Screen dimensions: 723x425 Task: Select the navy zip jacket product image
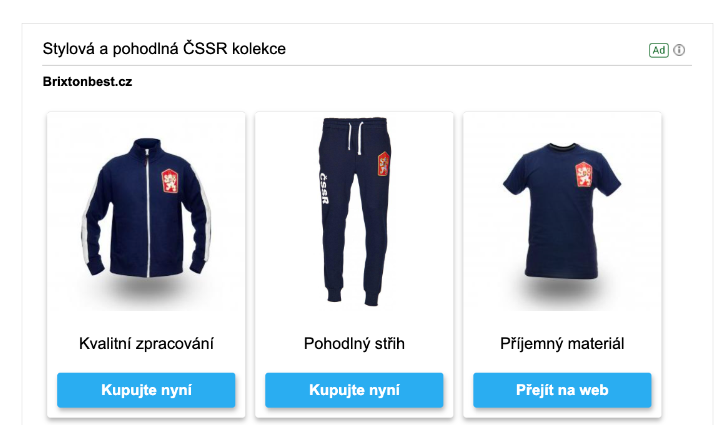click(146, 212)
